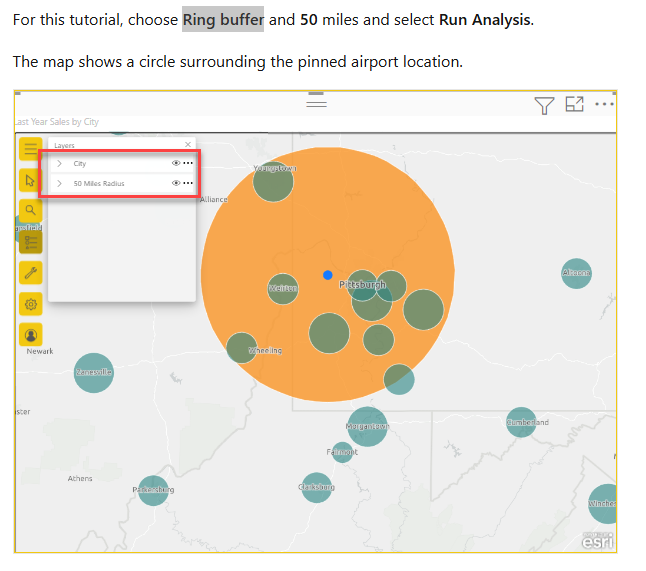Click the Wheeling city bubble

click(242, 348)
